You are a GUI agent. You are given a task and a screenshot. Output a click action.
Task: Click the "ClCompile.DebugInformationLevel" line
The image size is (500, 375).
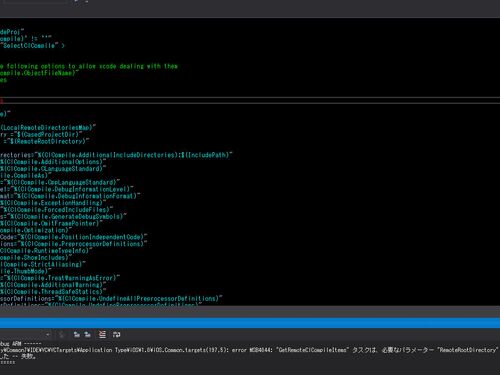[67, 189]
